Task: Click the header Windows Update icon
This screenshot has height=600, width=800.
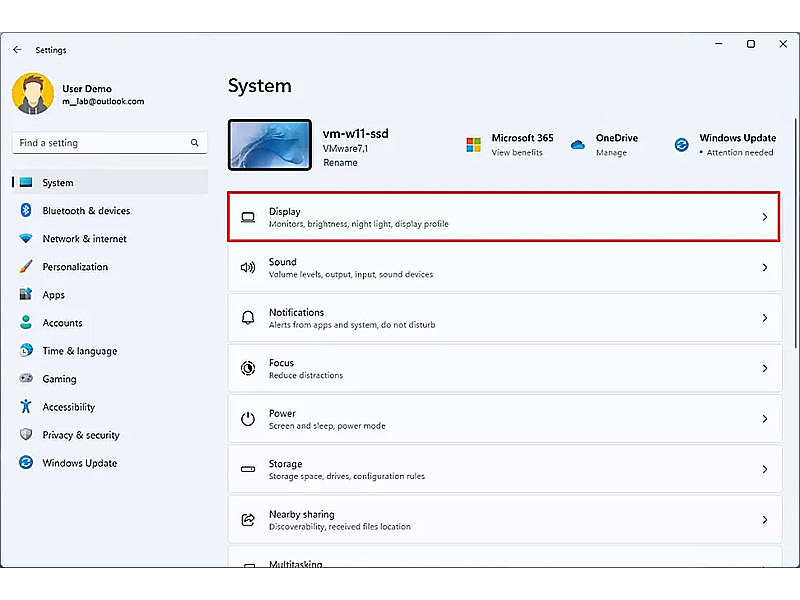Action: click(x=682, y=145)
